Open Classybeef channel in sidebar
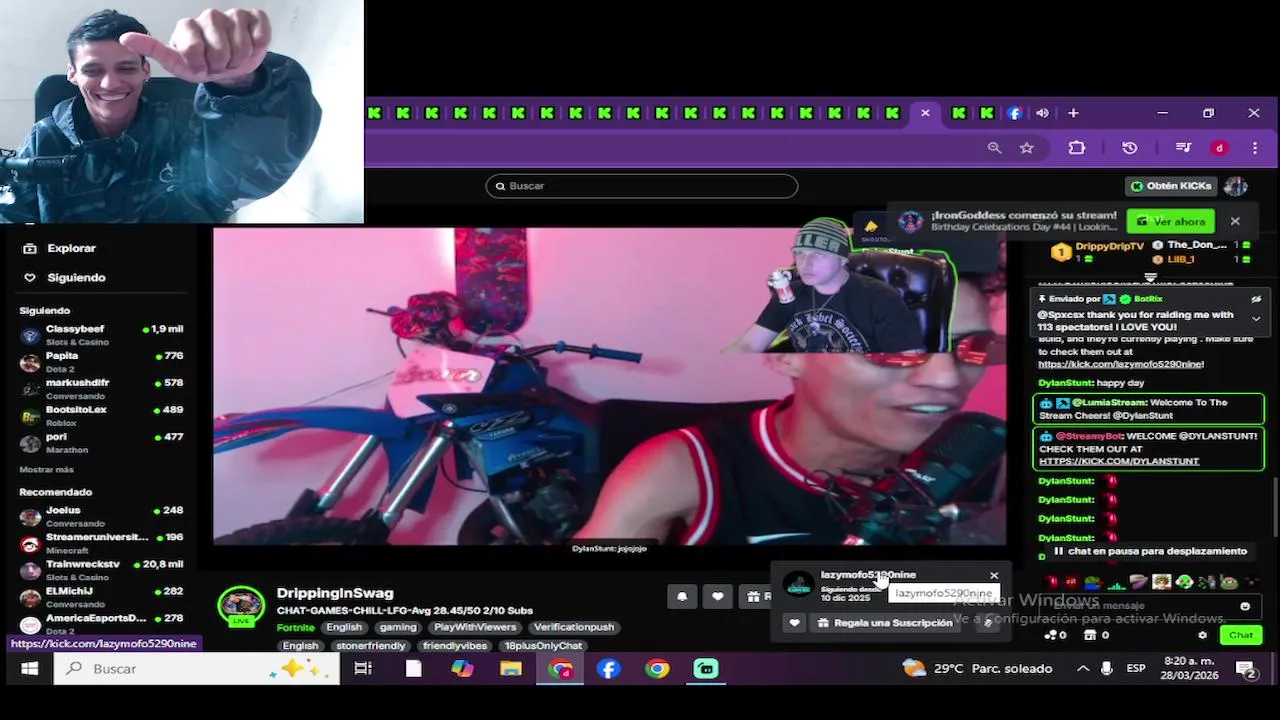This screenshot has width=1280, height=720. [100, 335]
